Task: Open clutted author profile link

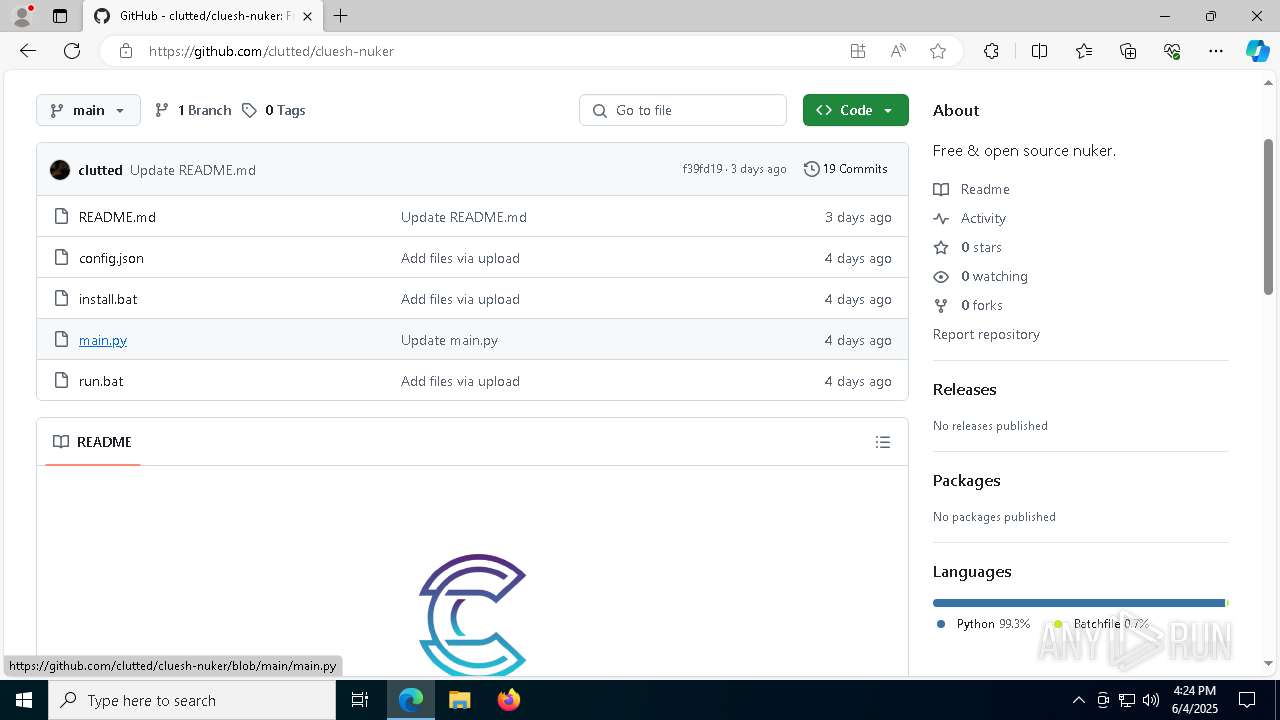Action: tap(100, 170)
